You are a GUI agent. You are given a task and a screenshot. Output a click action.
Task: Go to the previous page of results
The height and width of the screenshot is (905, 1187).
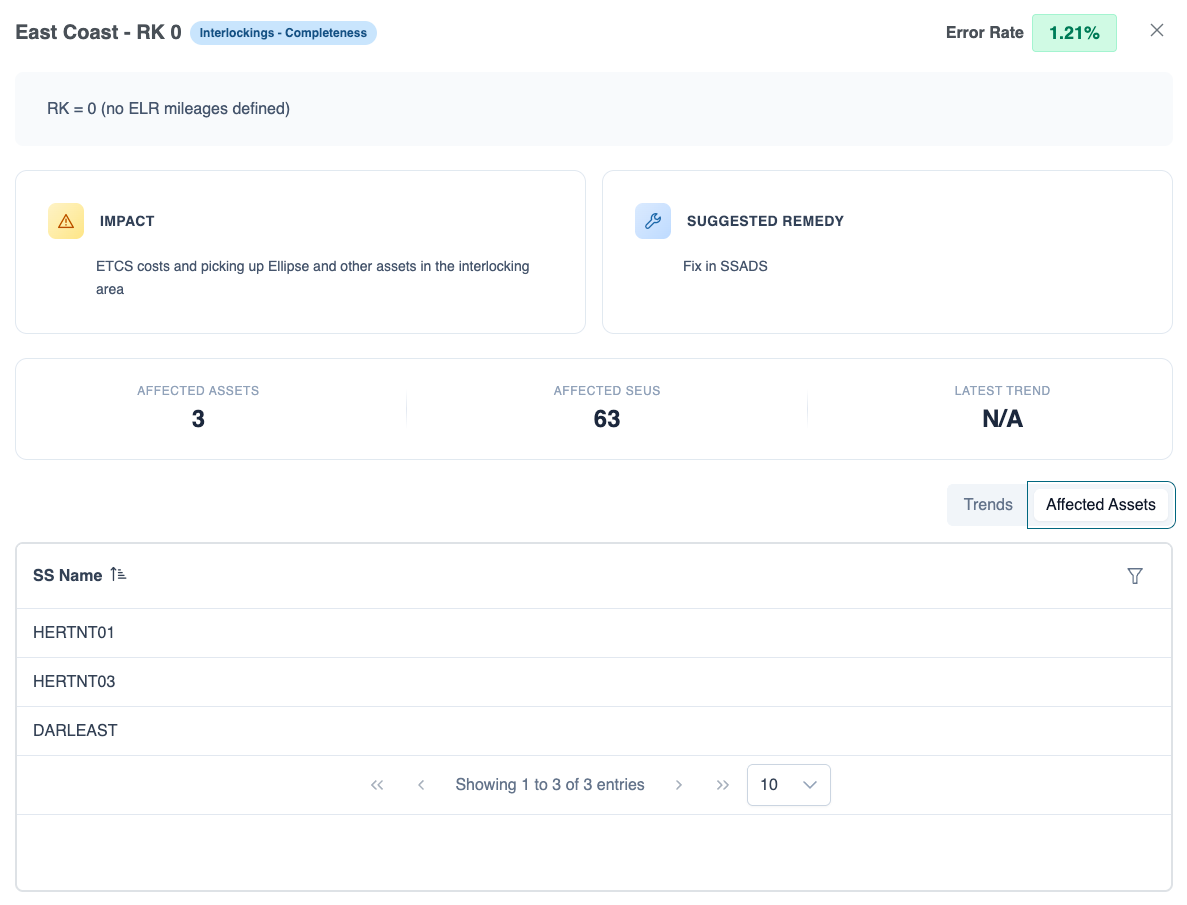tap(421, 785)
